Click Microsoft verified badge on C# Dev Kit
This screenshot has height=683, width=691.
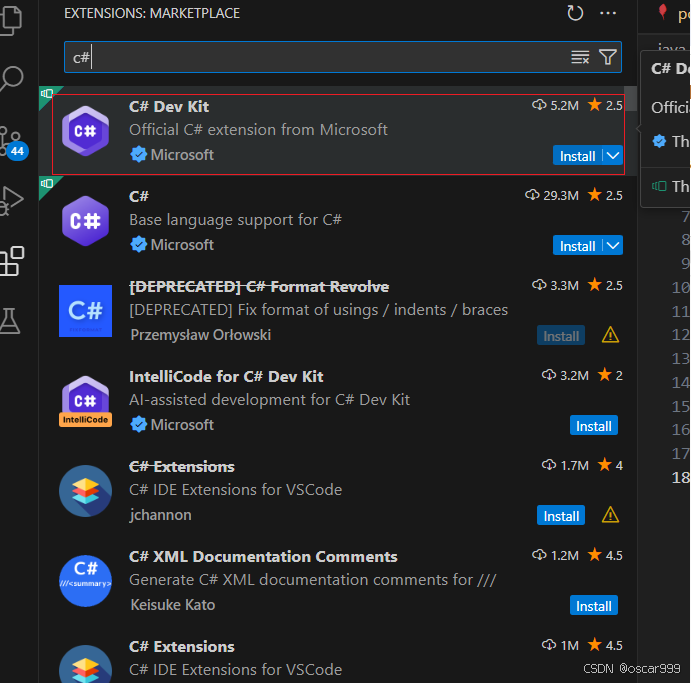tap(138, 154)
